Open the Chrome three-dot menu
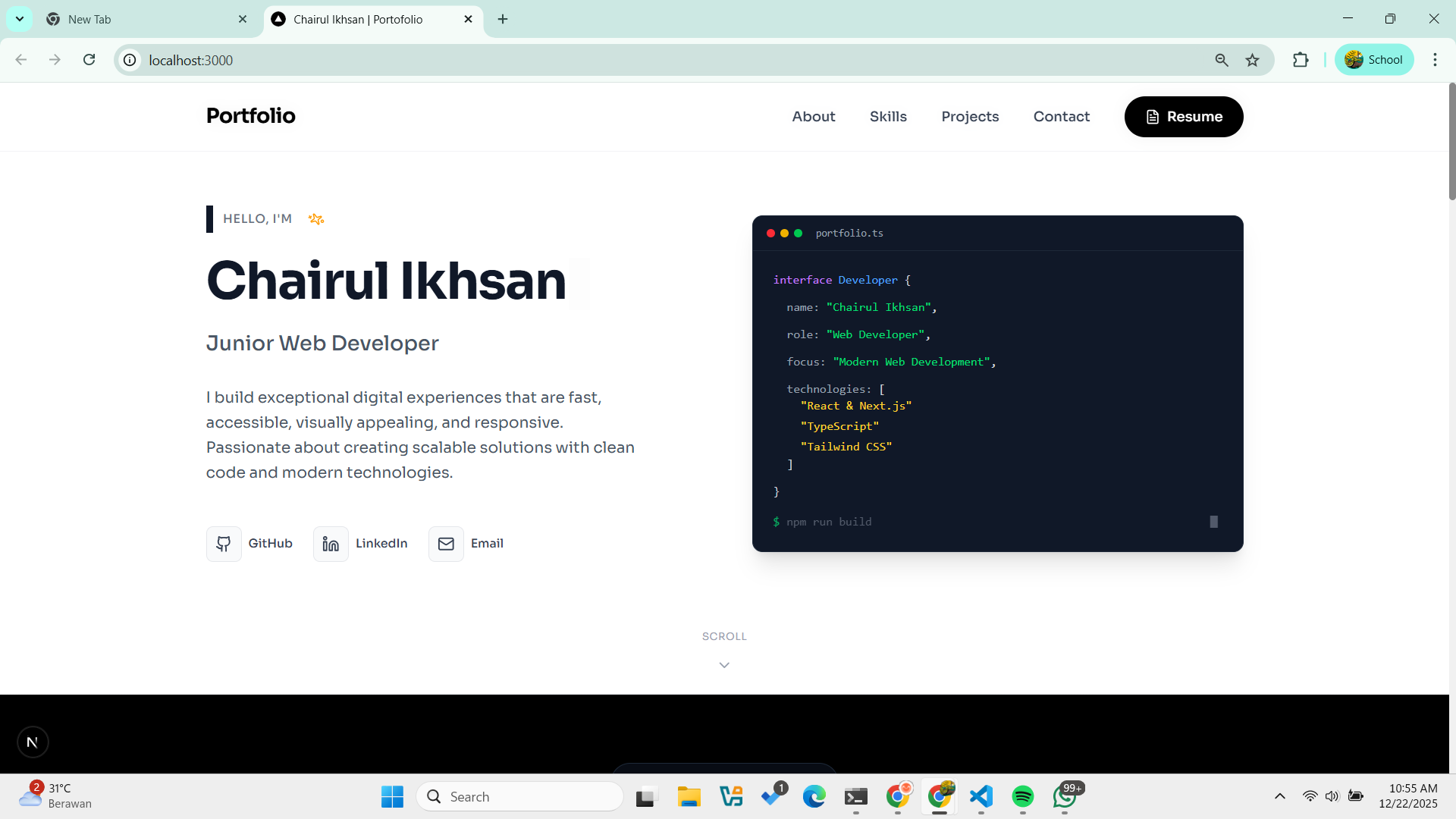 point(1435,60)
